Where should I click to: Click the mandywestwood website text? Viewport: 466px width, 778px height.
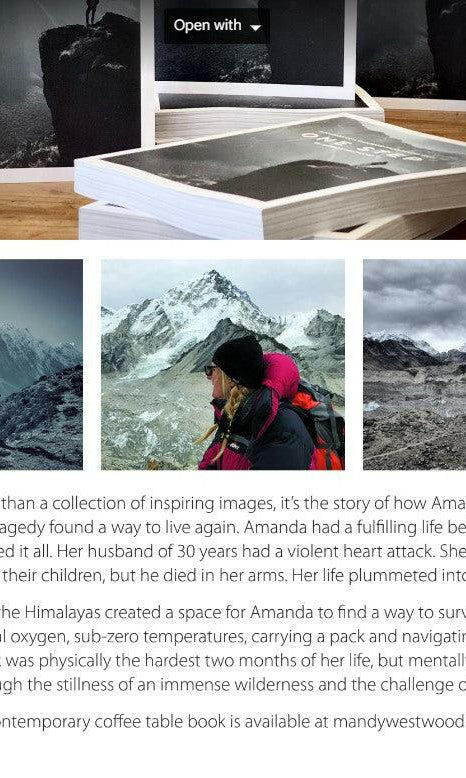tap(399, 721)
